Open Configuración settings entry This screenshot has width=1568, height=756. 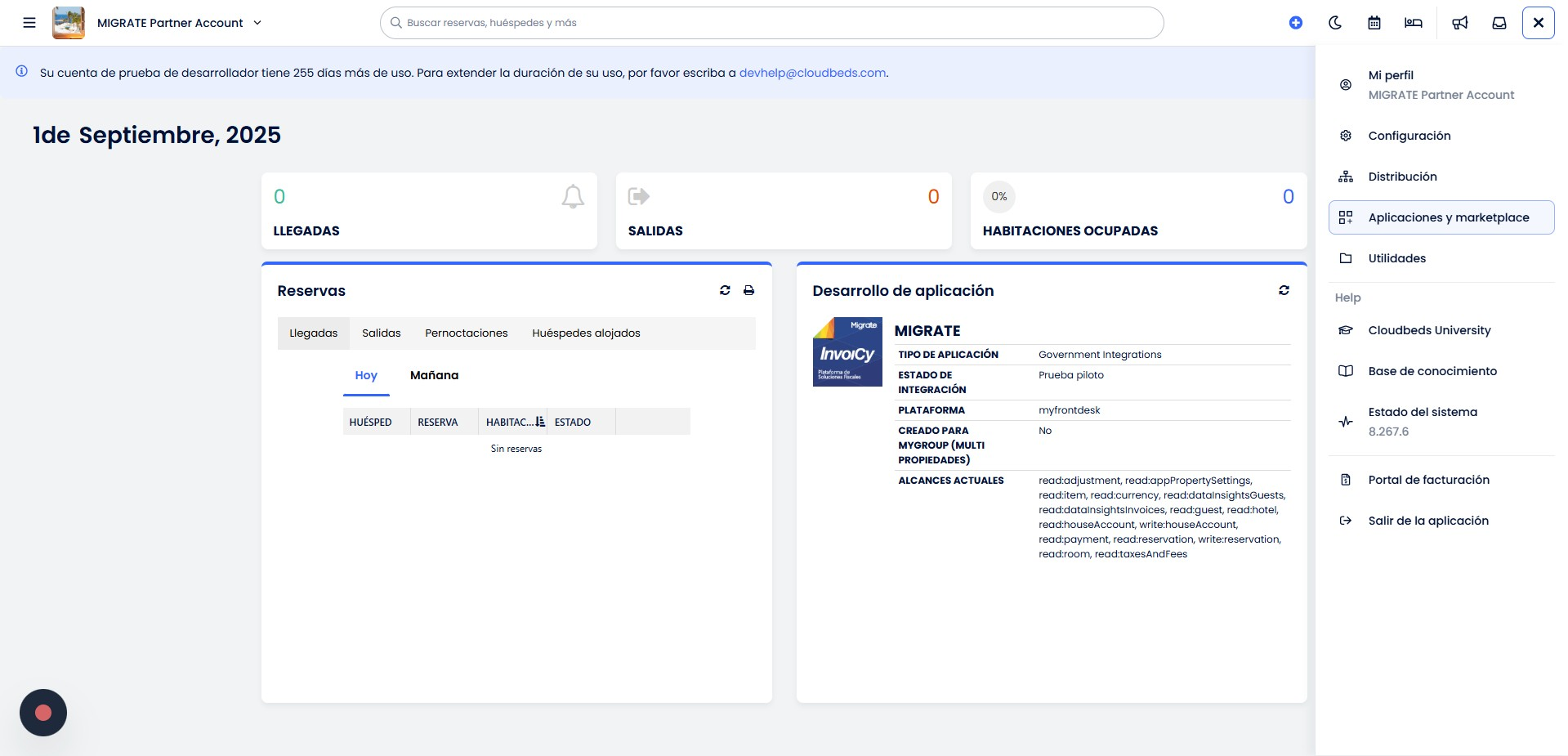pyautogui.click(x=1441, y=136)
